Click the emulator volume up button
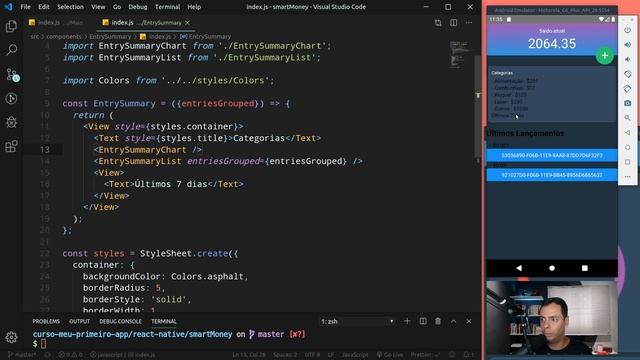The height and width of the screenshot is (360, 640). [628, 44]
